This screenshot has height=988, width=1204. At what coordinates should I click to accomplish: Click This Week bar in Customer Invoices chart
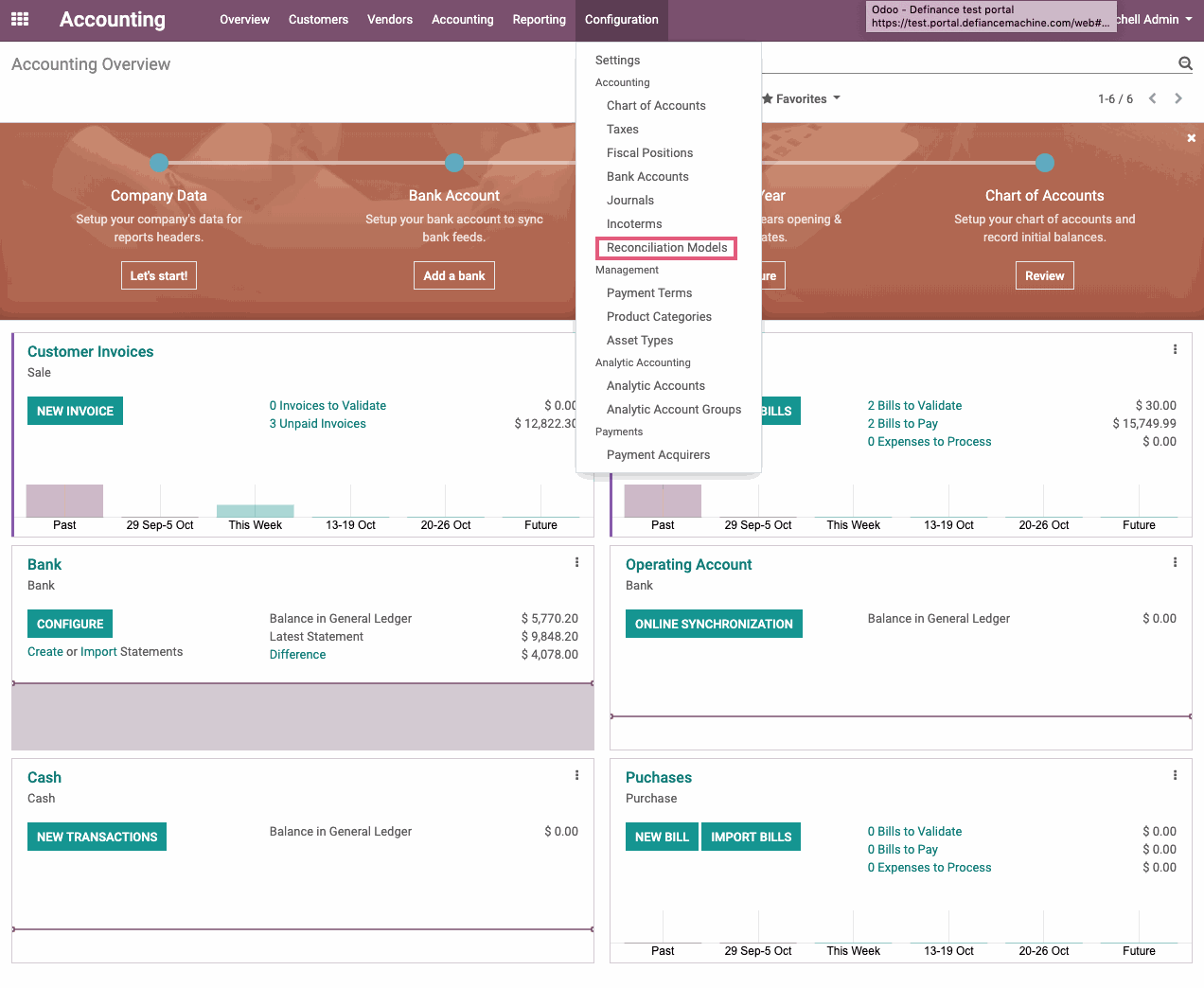(255, 511)
